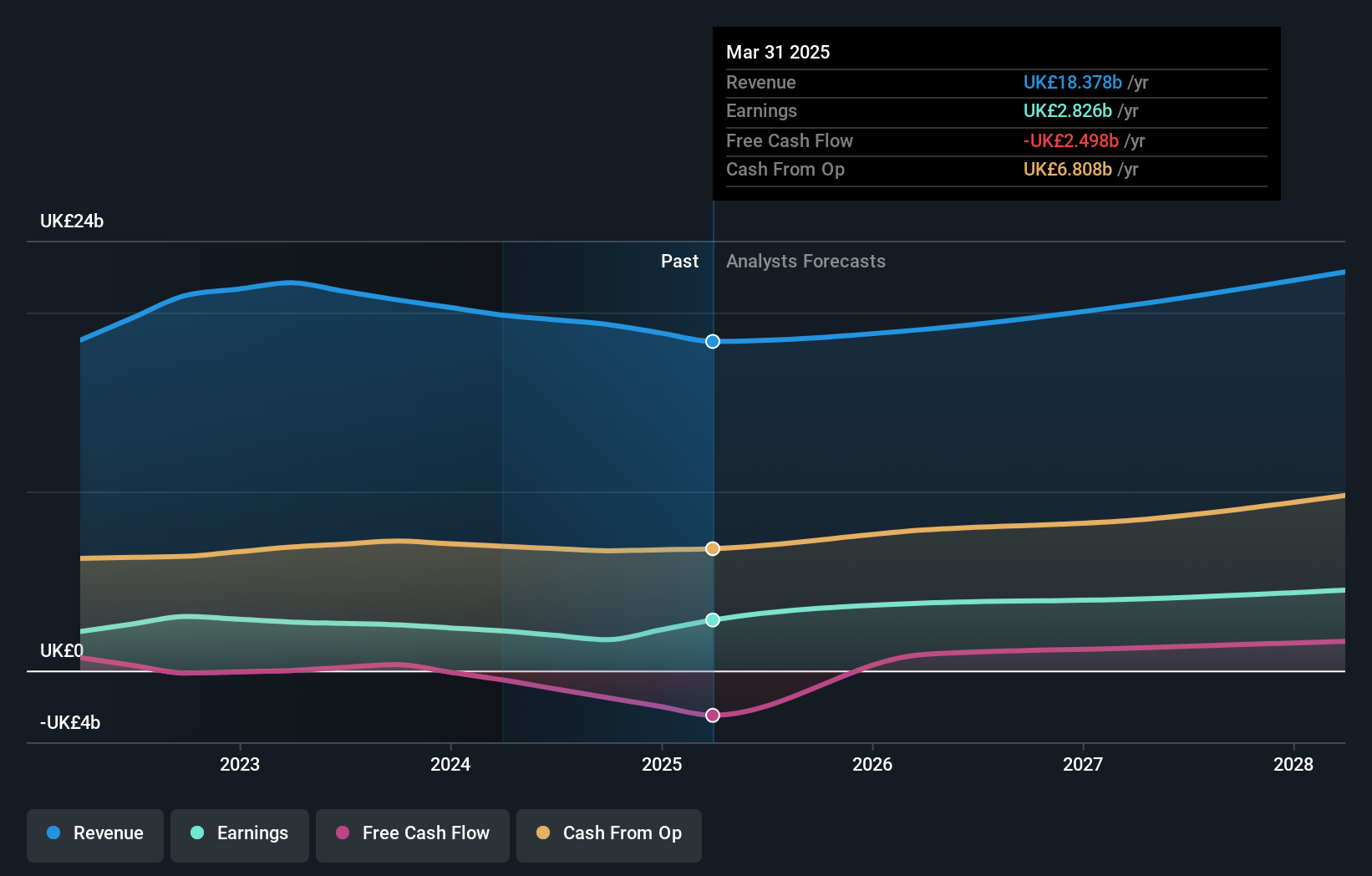Click the Mar 31 2025 tooltip date
Image resolution: width=1372 pixels, height=876 pixels.
click(778, 52)
